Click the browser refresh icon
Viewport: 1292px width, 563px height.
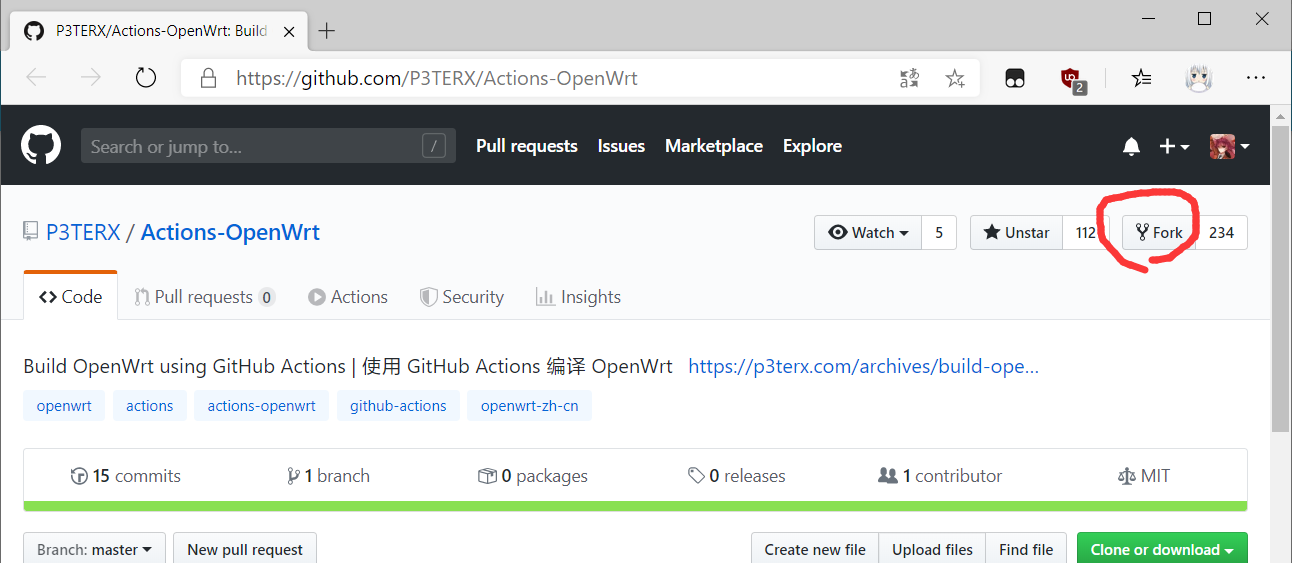(146, 78)
